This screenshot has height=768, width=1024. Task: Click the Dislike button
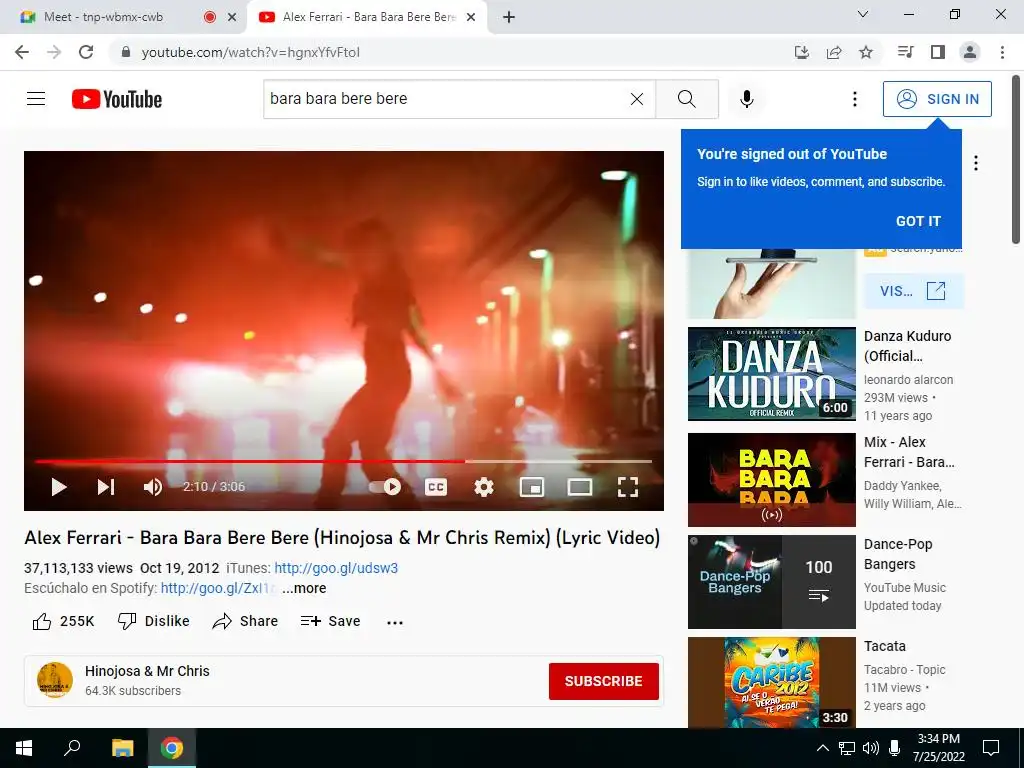(x=153, y=621)
